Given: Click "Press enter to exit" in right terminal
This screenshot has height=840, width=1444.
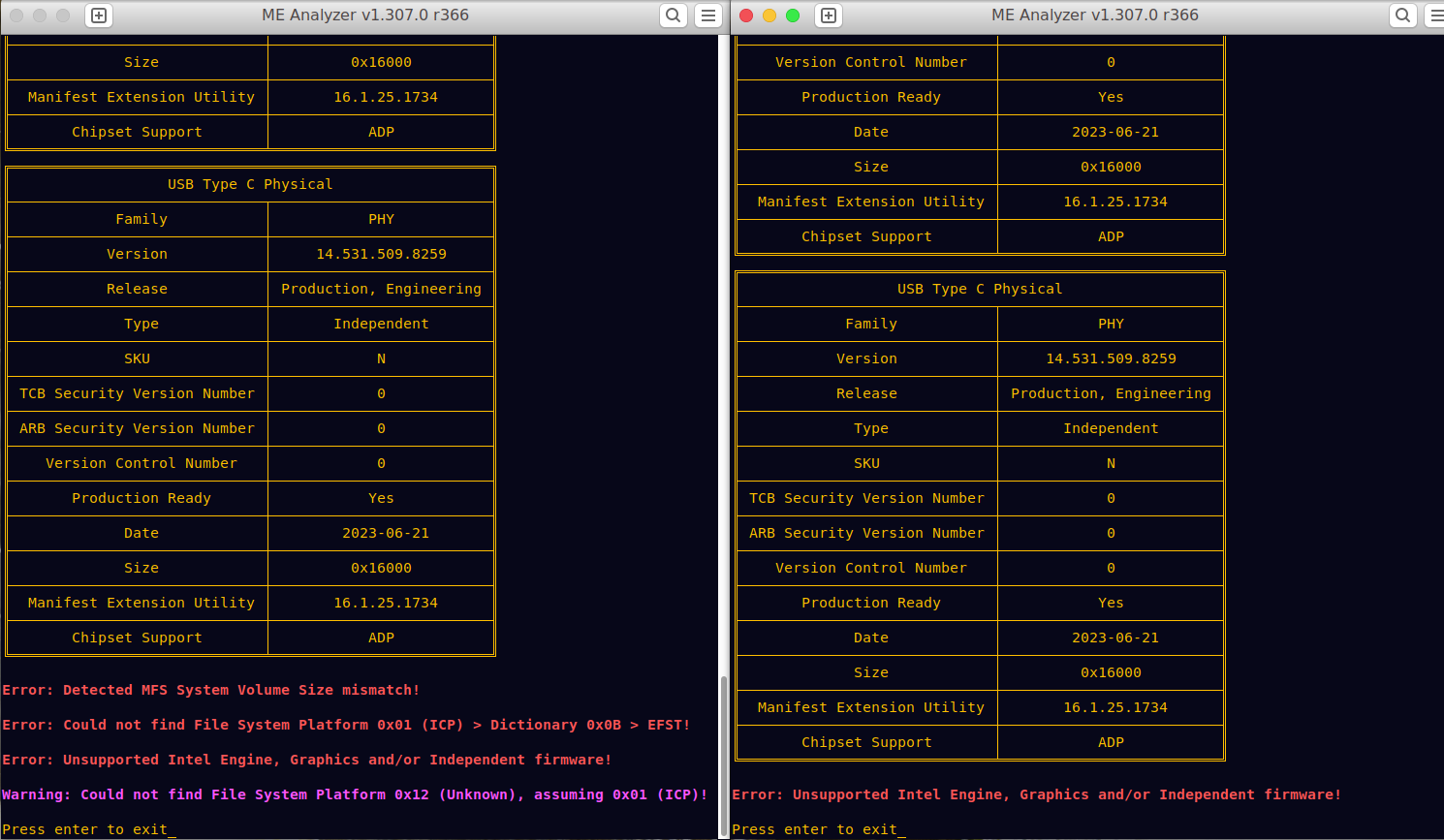Looking at the screenshot, I should (815, 829).
